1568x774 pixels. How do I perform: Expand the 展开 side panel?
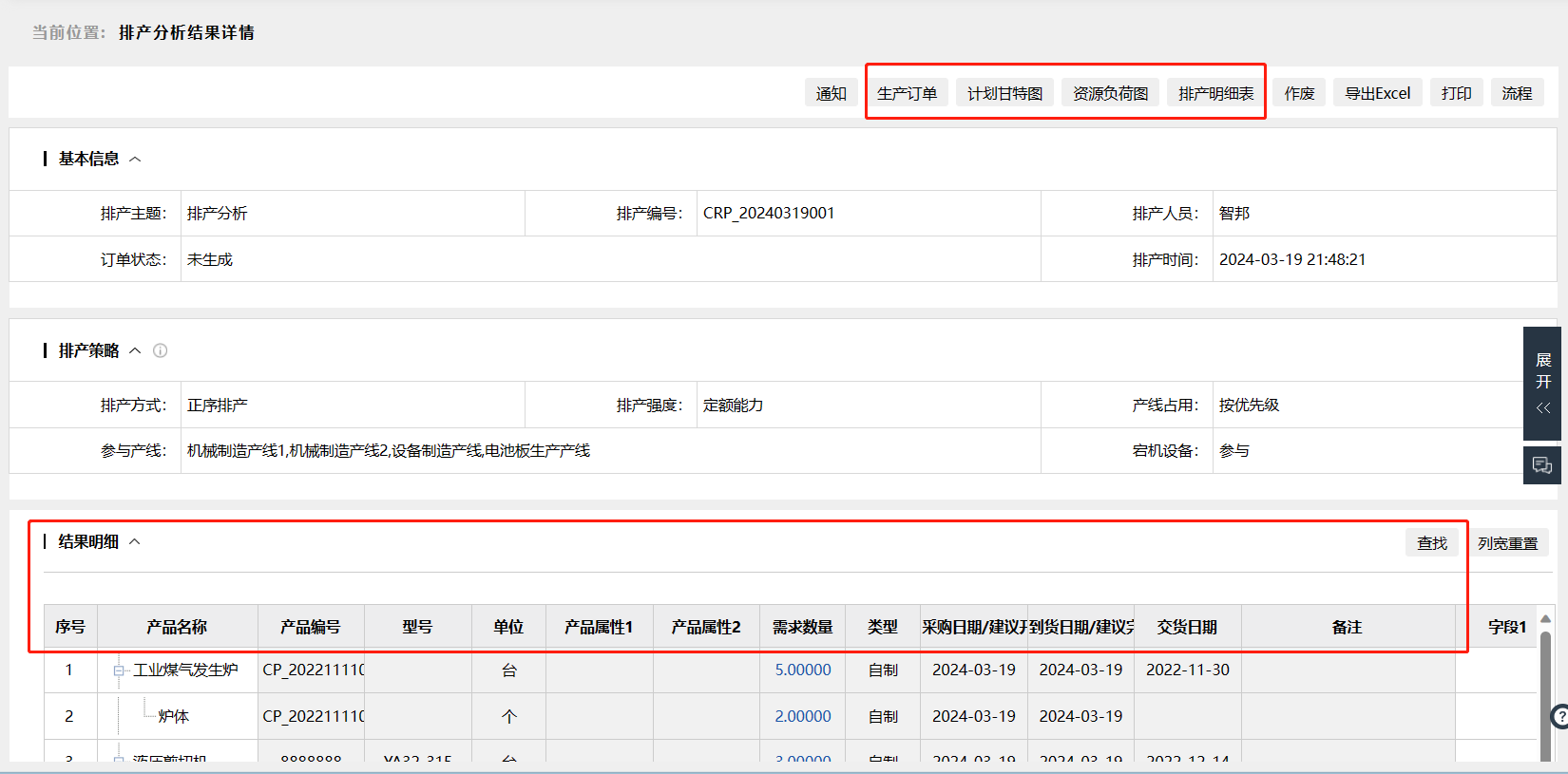[x=1542, y=383]
